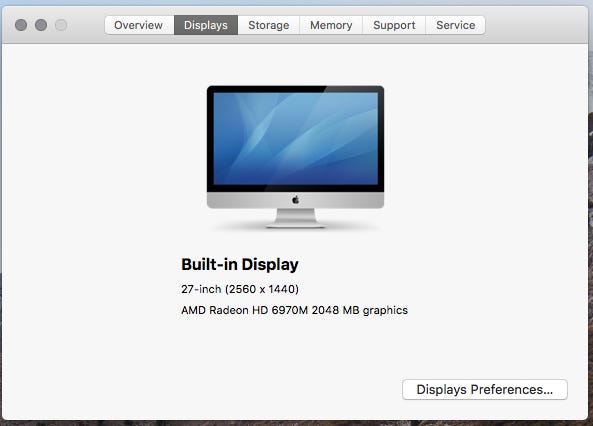Switch to the Overview tab
This screenshot has height=426, width=593.
click(x=139, y=25)
